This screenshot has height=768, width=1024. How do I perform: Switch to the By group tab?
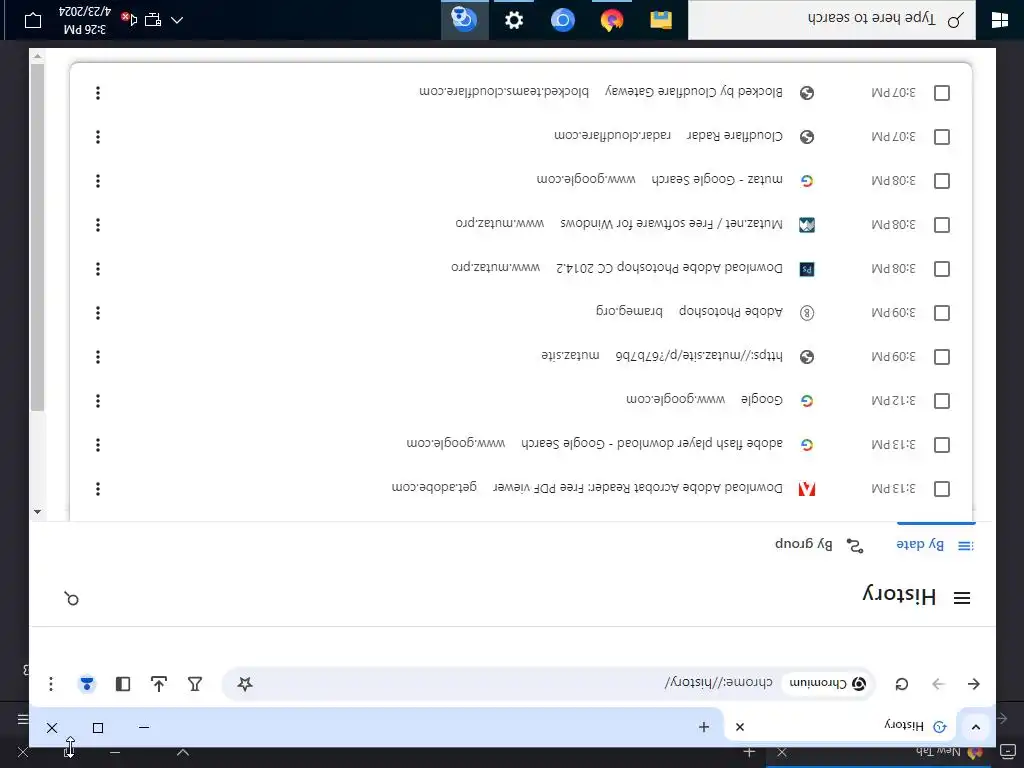coord(820,544)
